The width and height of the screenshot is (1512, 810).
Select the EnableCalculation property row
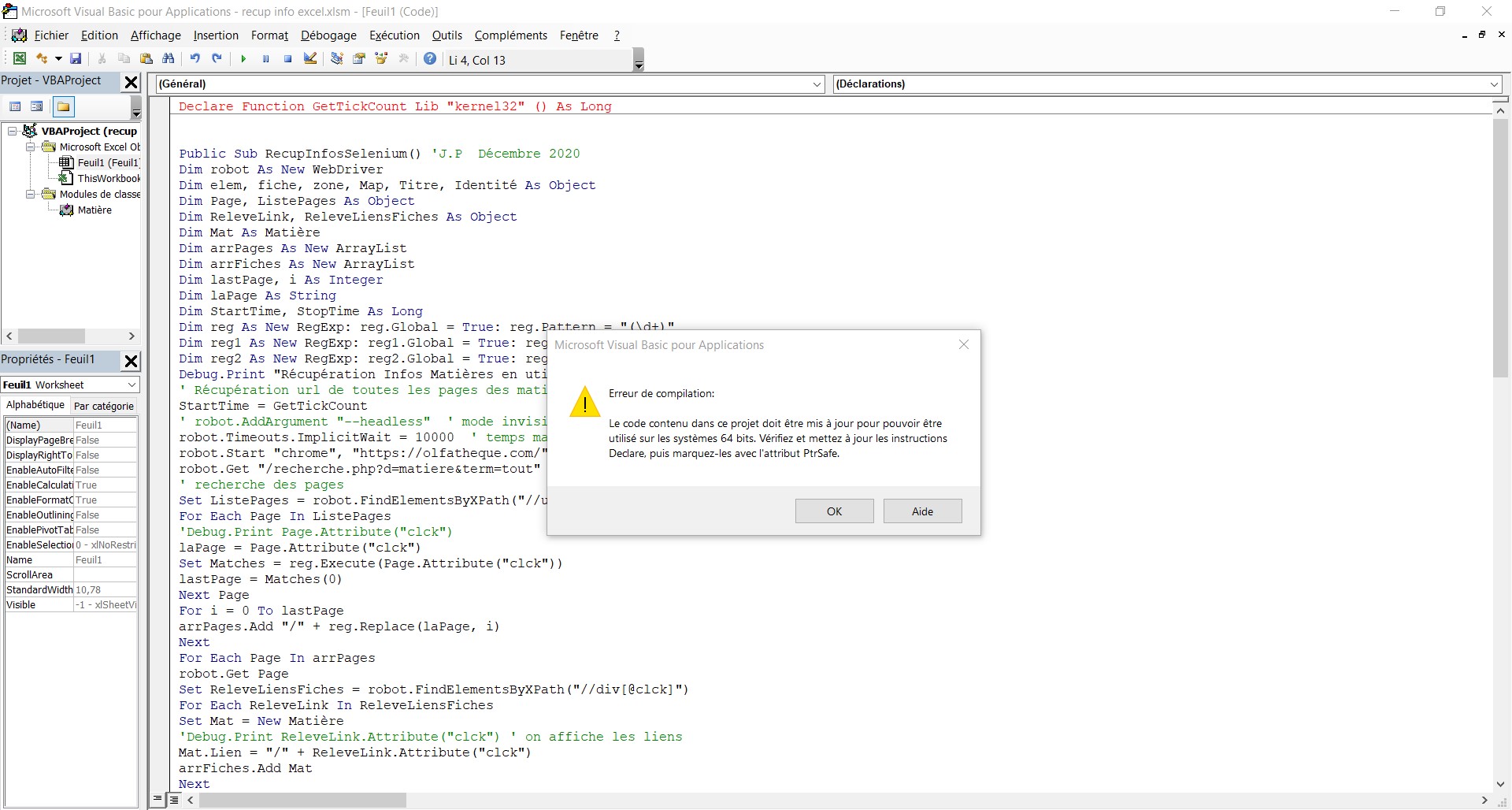(71, 485)
